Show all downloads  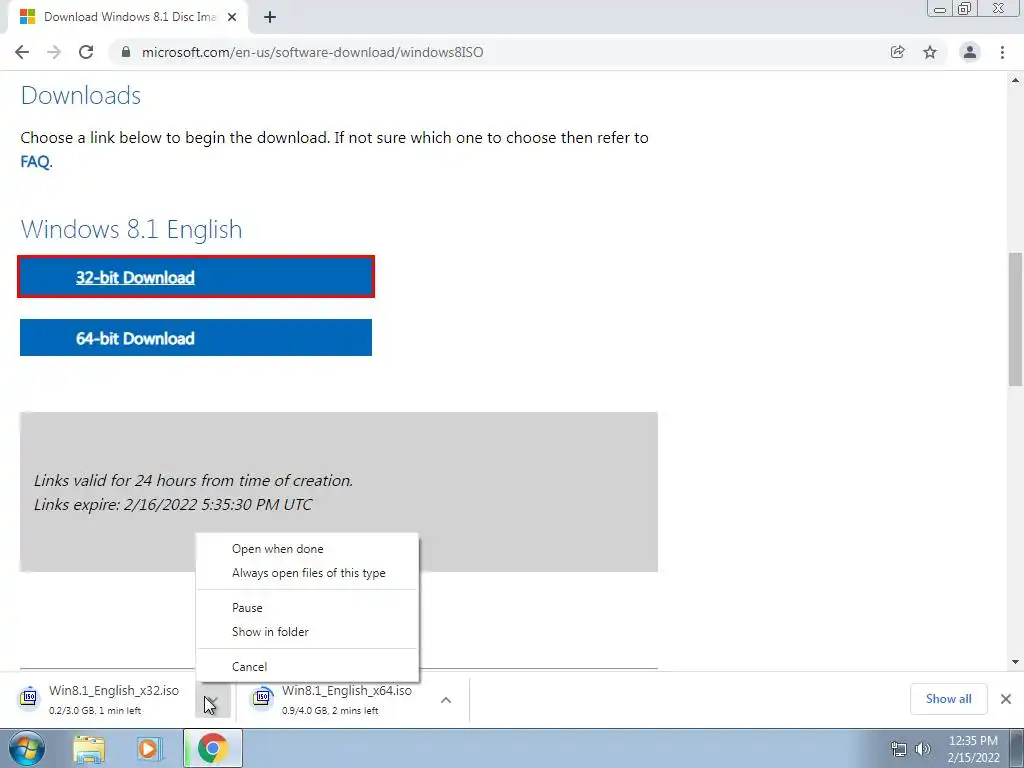tap(948, 699)
